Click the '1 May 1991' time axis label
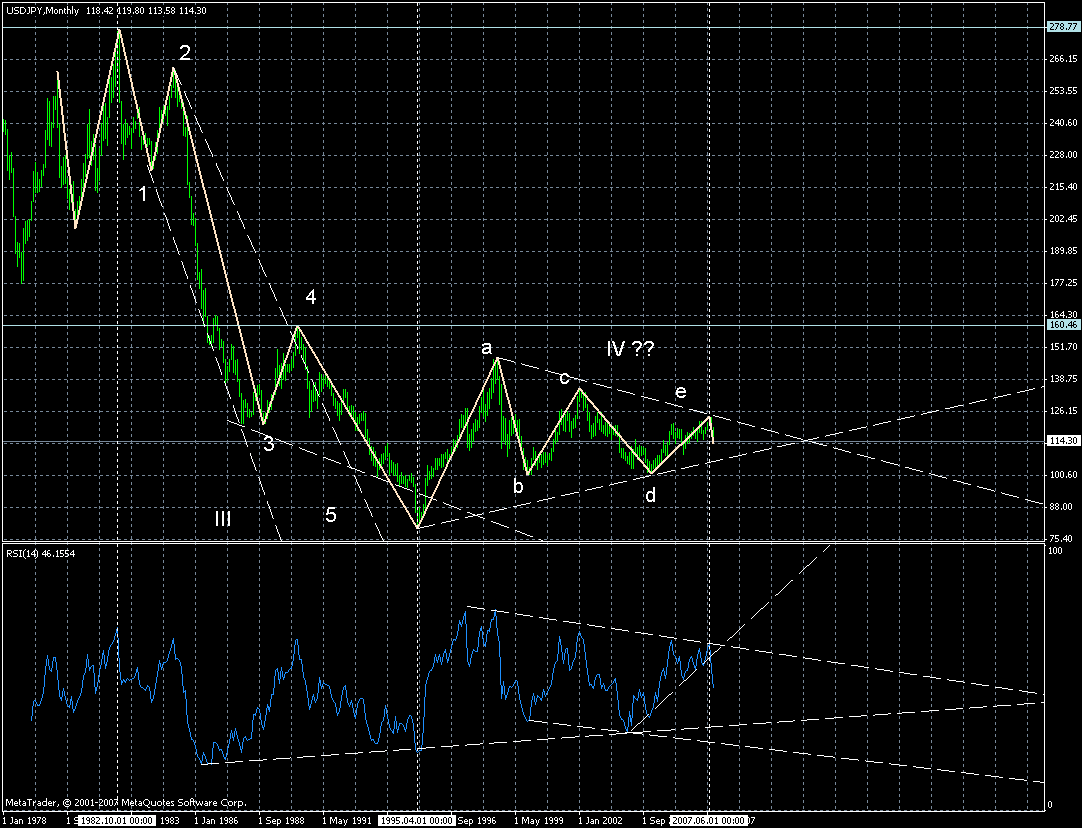 click(x=346, y=821)
